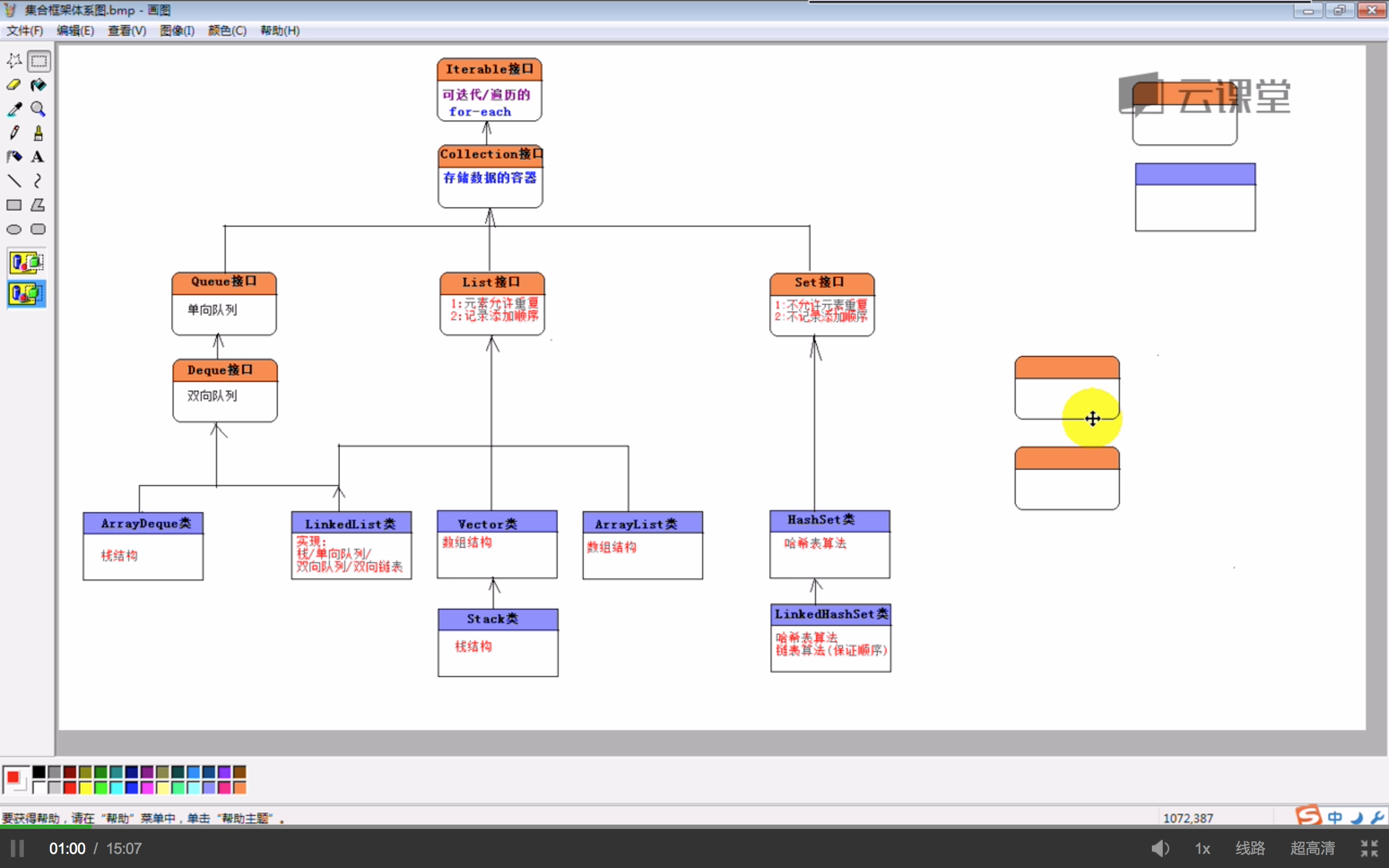
Task: Select the Rounded Rectangle tool
Action: [x=39, y=229]
